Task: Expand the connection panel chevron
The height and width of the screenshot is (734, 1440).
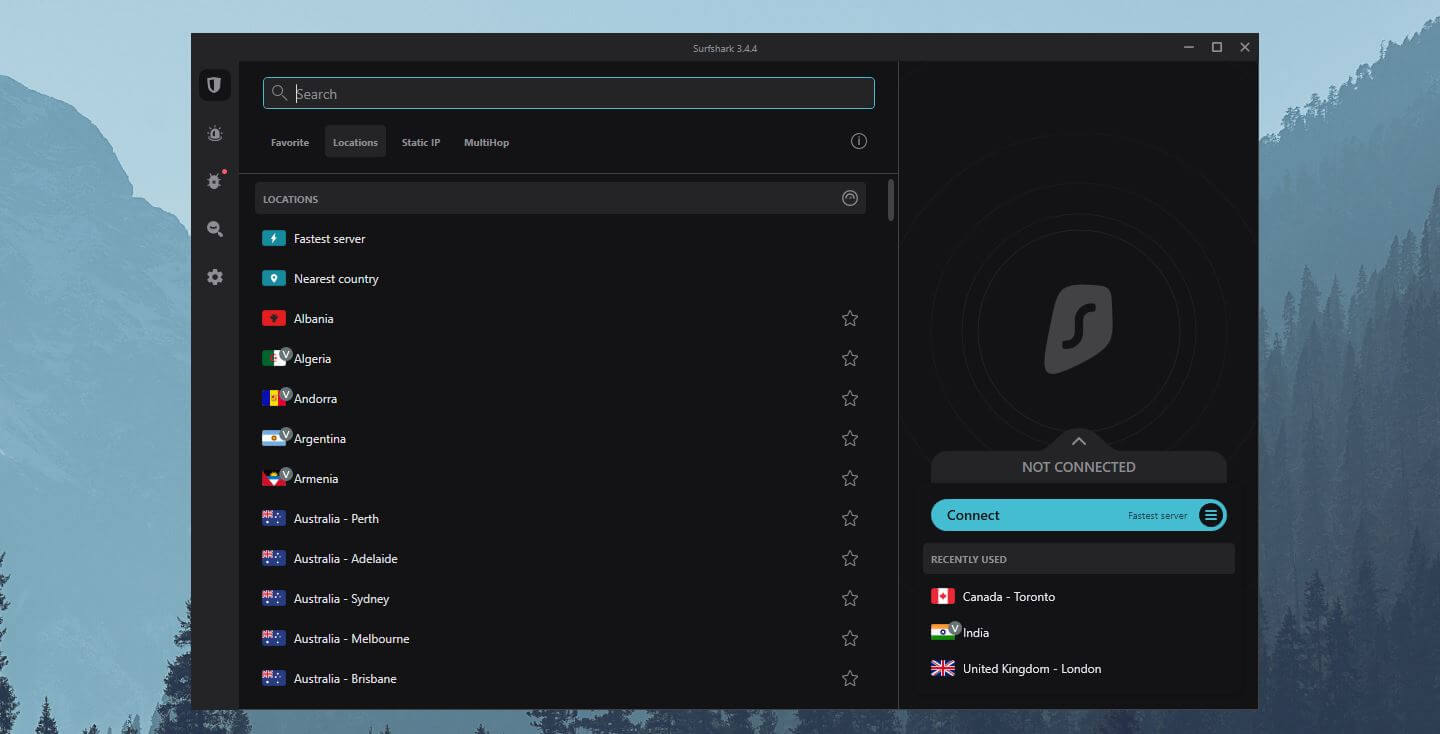Action: [x=1078, y=441]
